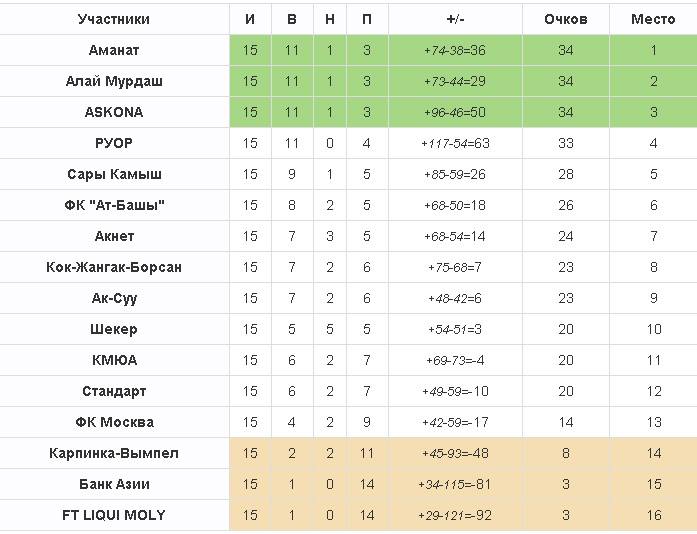Click the Очков column header
697x534 pixels.
pos(566,19)
